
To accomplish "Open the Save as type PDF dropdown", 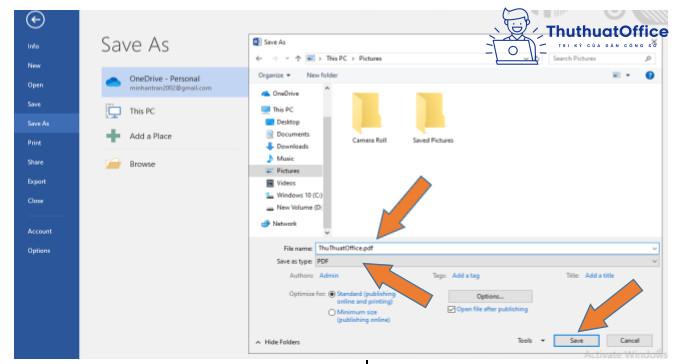I will pyautogui.click(x=487, y=261).
